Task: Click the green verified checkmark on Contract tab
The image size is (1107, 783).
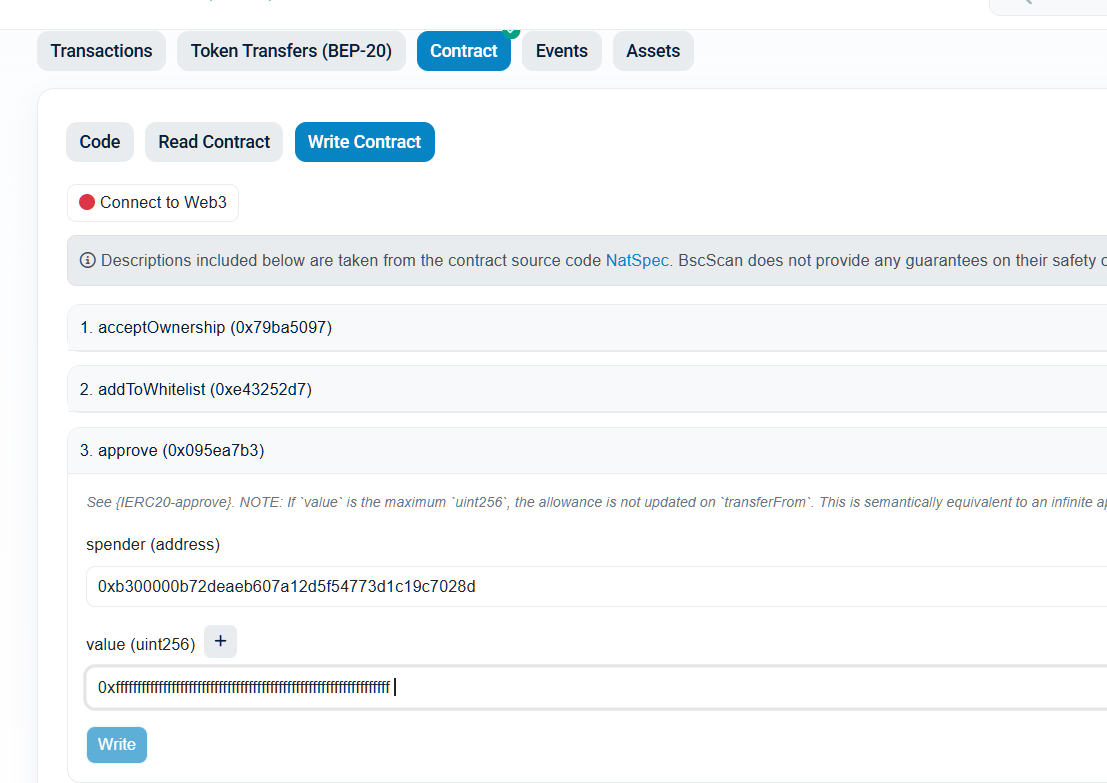Action: coord(511,32)
